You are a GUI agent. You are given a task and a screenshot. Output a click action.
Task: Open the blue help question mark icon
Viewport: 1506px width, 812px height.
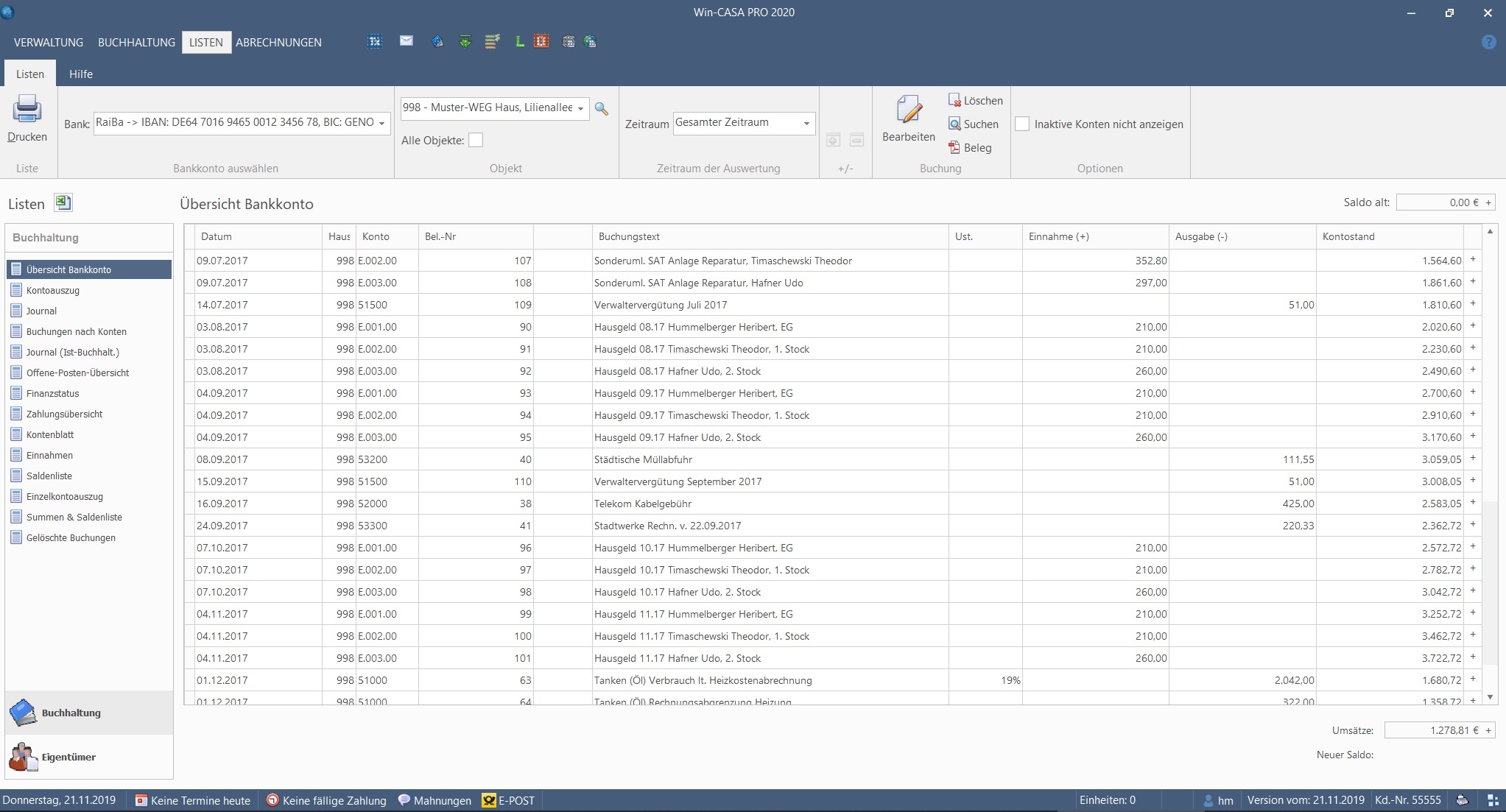[x=1488, y=42]
